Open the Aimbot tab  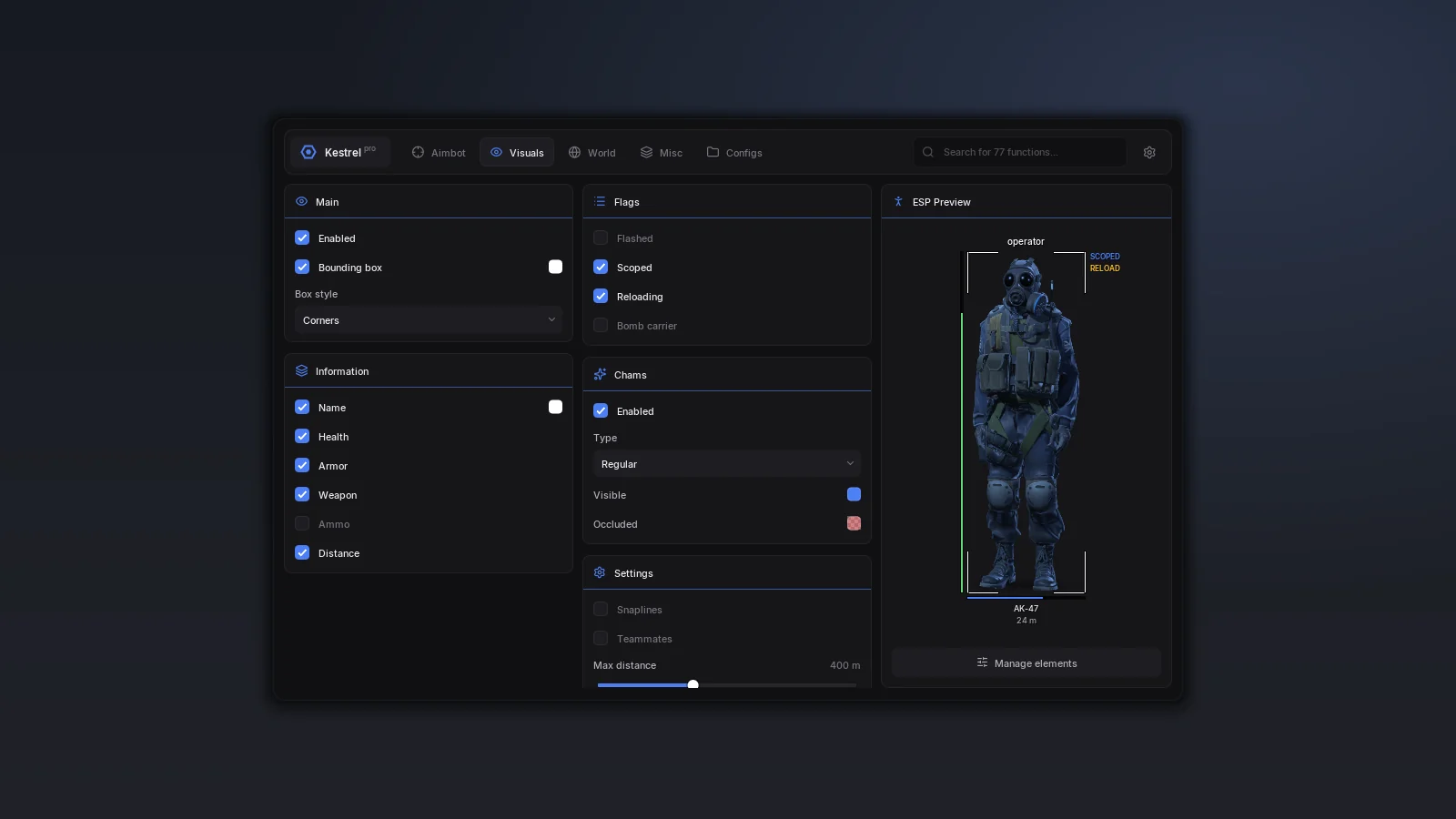(x=439, y=152)
